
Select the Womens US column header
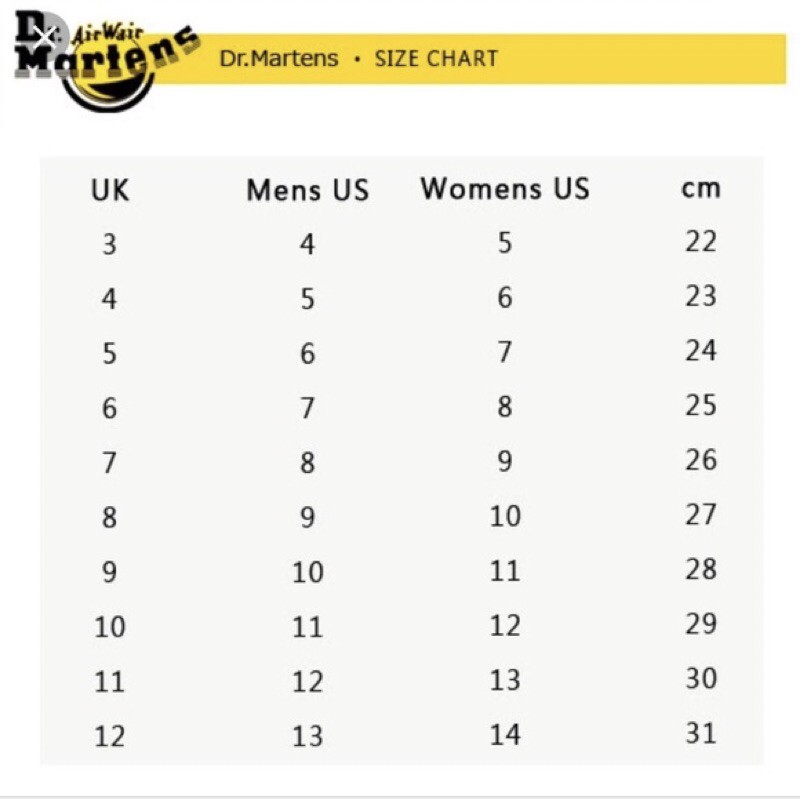[505, 188]
